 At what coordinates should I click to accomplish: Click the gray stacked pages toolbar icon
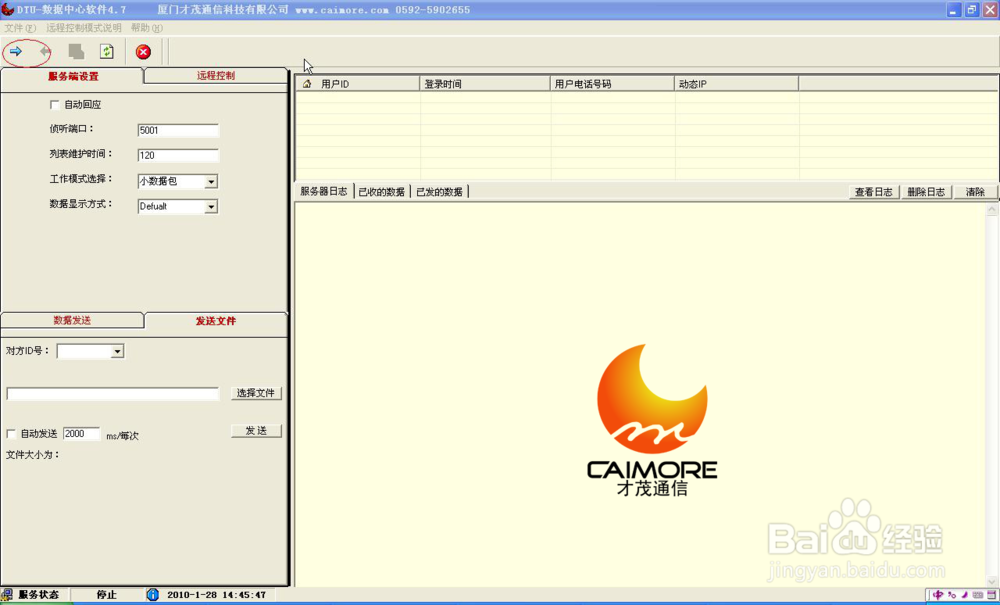click(77, 52)
